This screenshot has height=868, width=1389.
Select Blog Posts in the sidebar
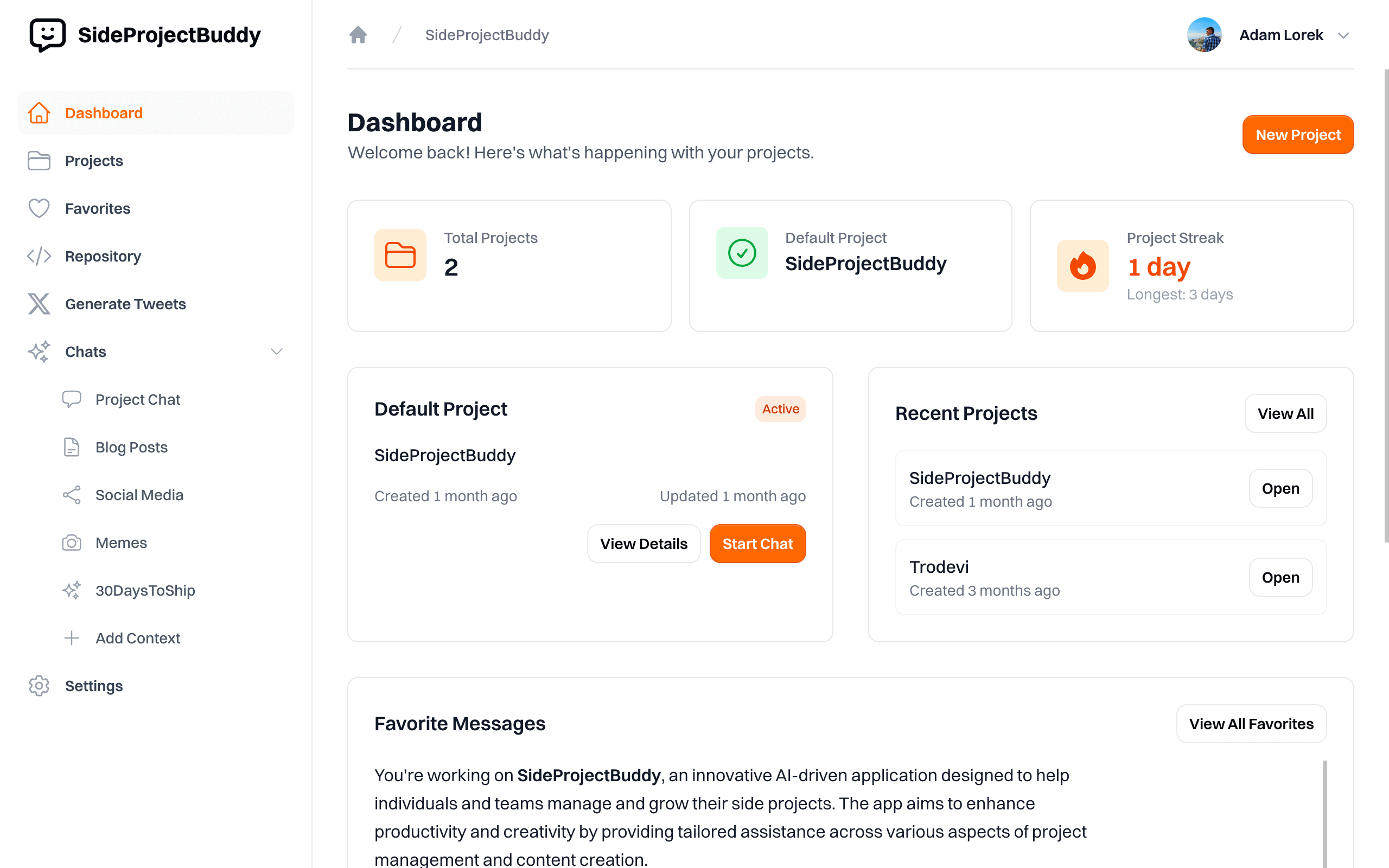pyautogui.click(x=131, y=447)
